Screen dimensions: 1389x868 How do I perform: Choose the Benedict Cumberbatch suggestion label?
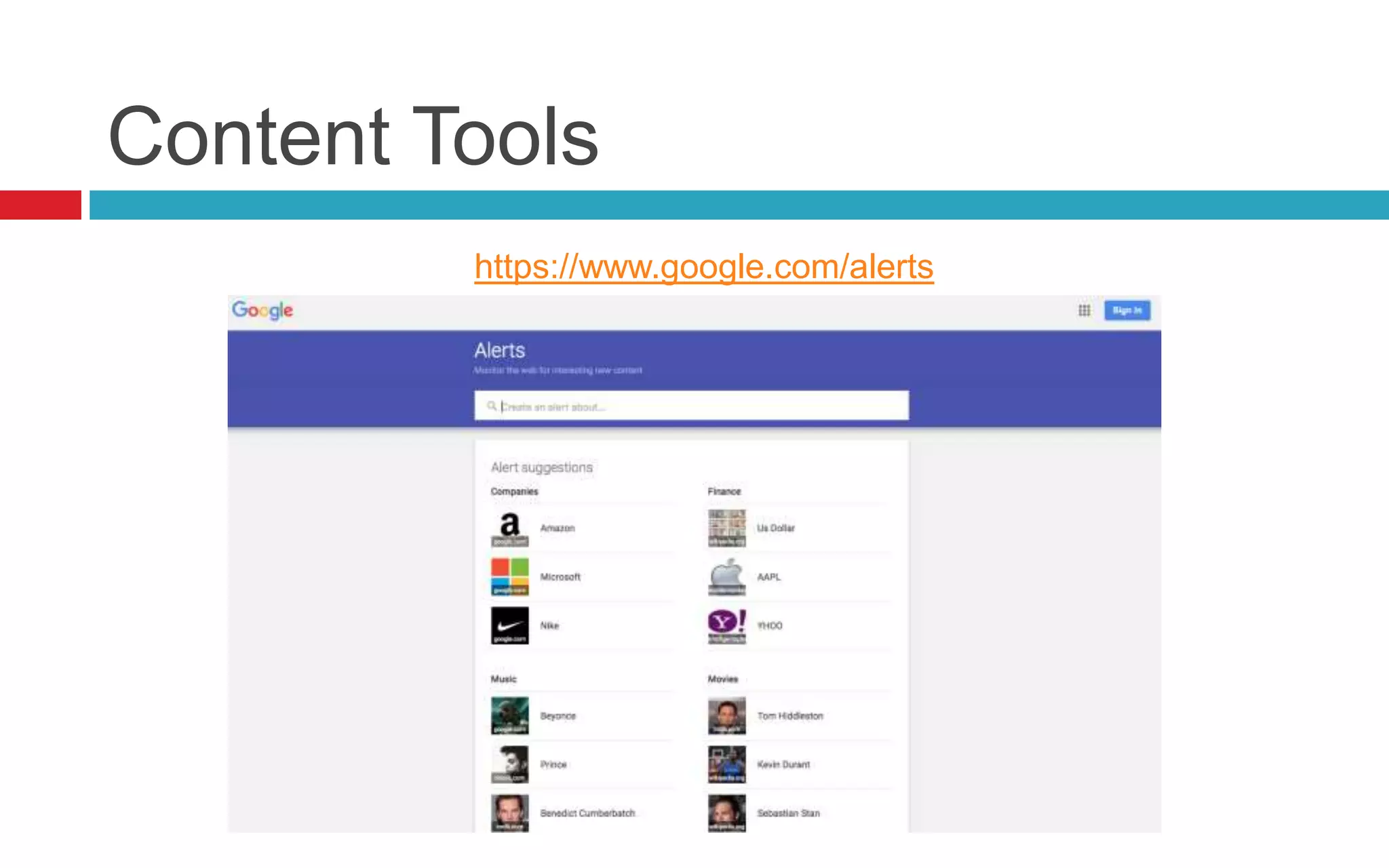click(587, 813)
